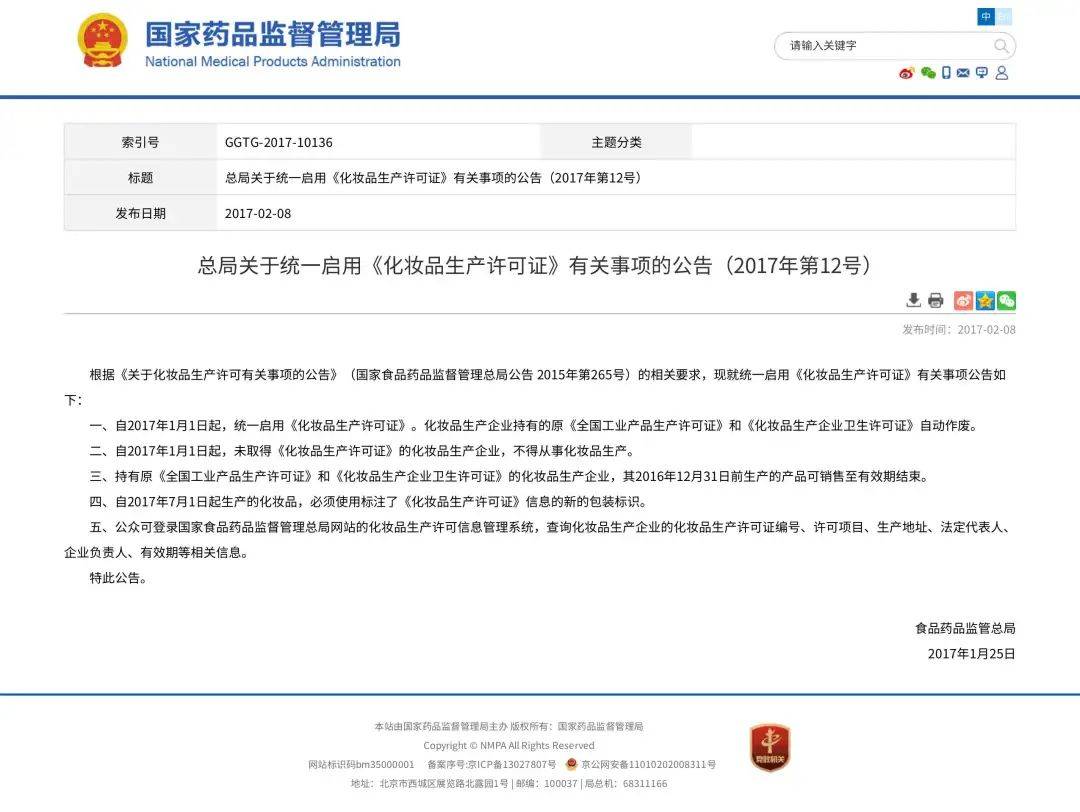This screenshot has width=1080, height=812.
Task: Click the search magnifier icon
Action: (1001, 46)
